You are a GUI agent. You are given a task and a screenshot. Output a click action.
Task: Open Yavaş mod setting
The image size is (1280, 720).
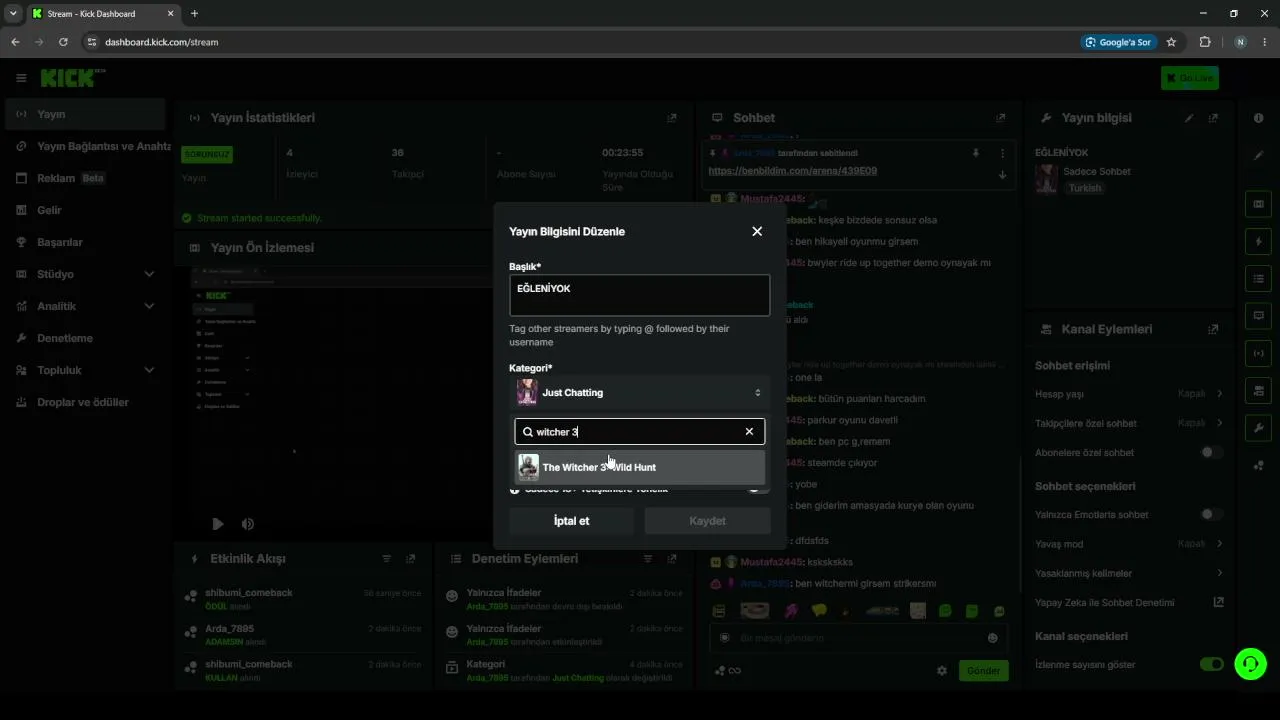pyautogui.click(x=1129, y=544)
